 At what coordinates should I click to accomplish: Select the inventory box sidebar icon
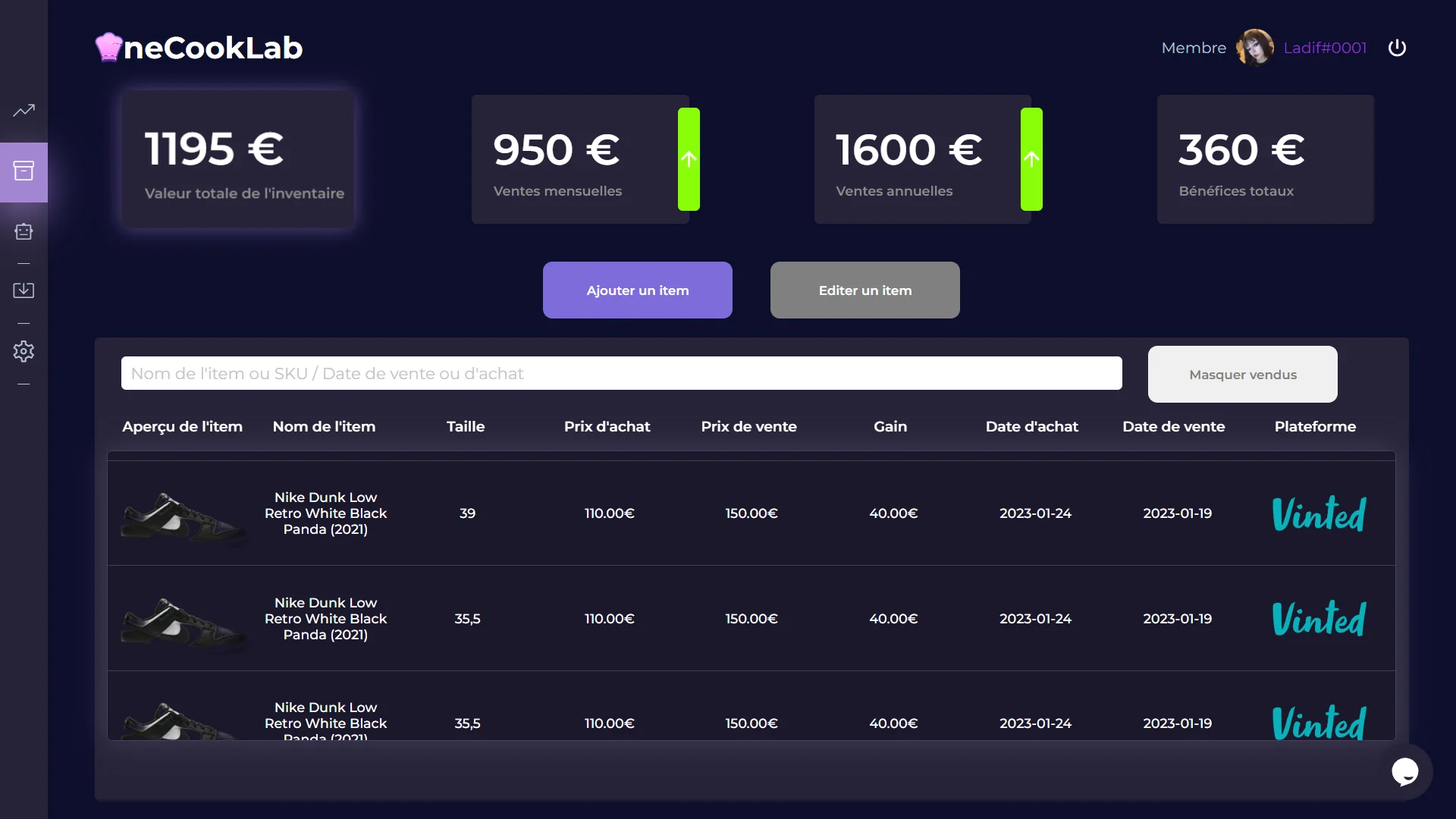point(24,171)
